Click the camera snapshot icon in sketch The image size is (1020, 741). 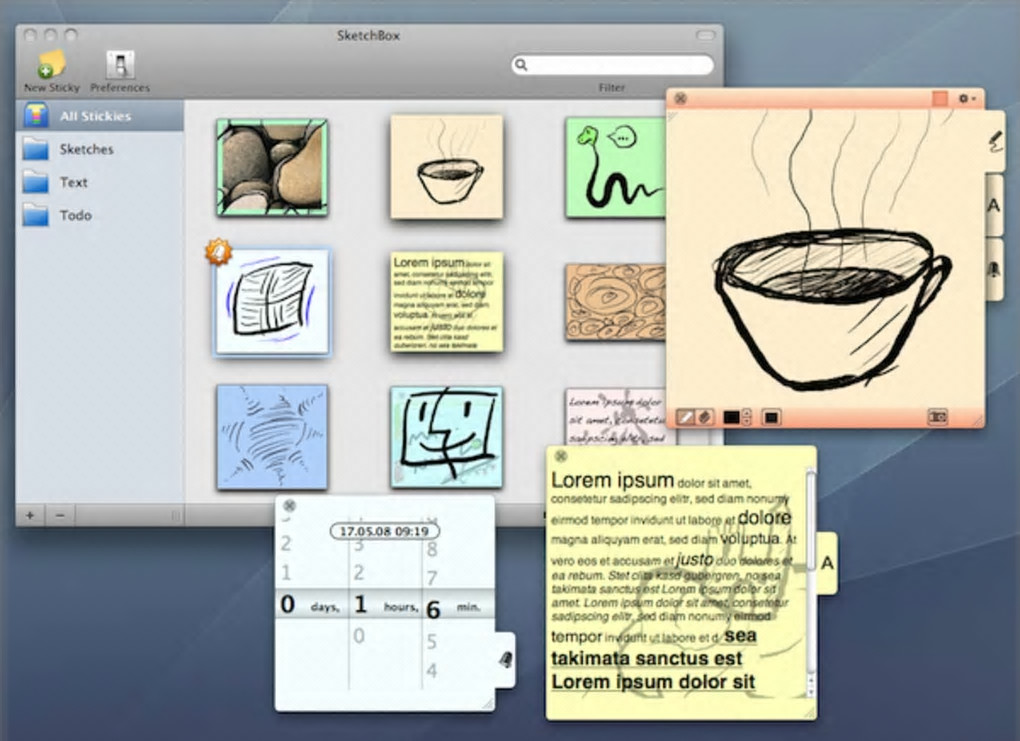(x=937, y=417)
